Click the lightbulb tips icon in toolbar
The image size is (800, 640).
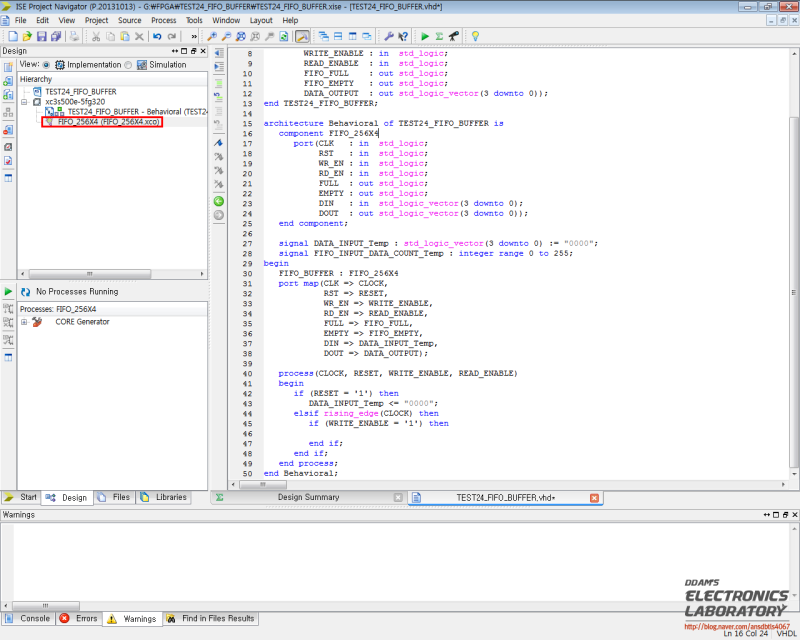pos(476,36)
